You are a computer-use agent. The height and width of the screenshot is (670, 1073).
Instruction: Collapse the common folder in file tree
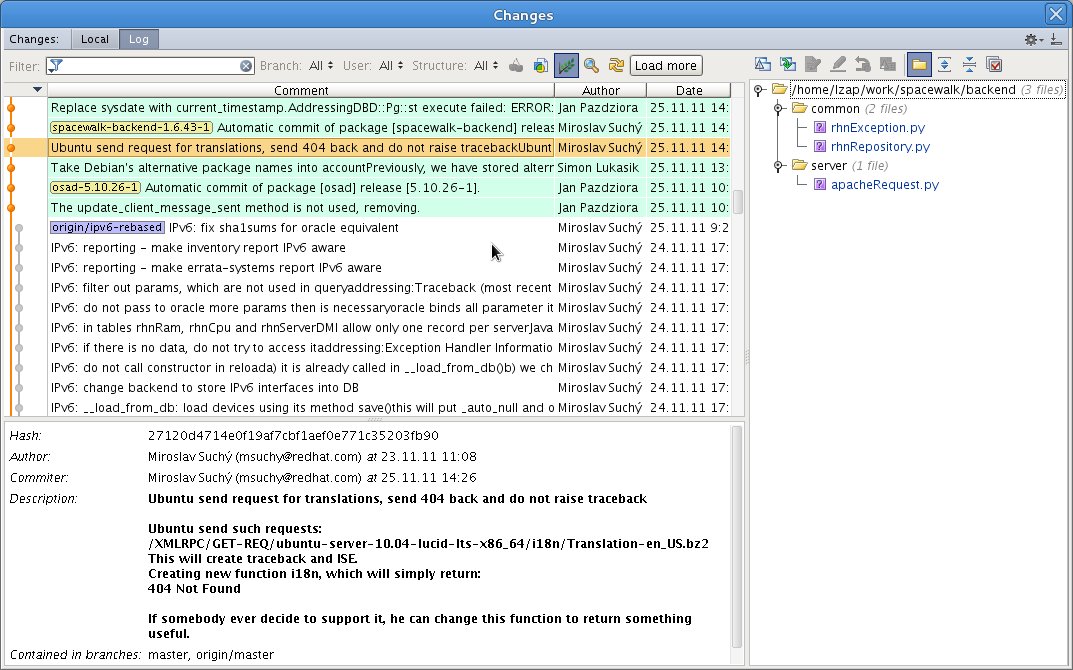[x=779, y=108]
